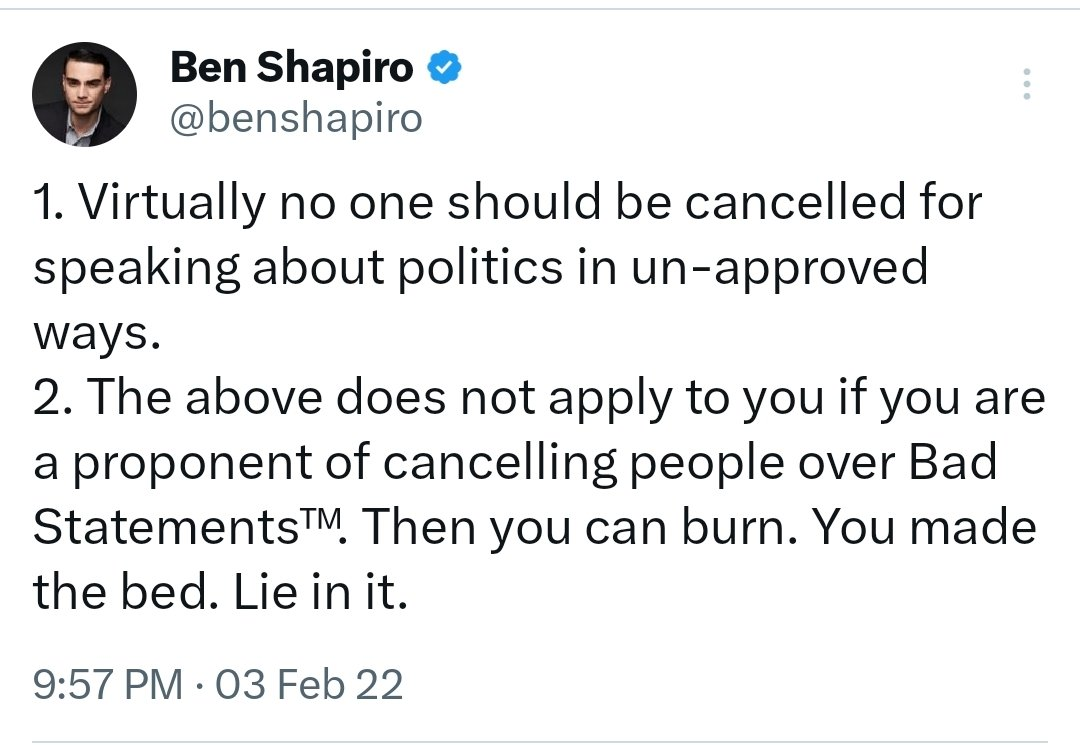
Task: Click the word "ways." in the tweet
Action: 97,335
